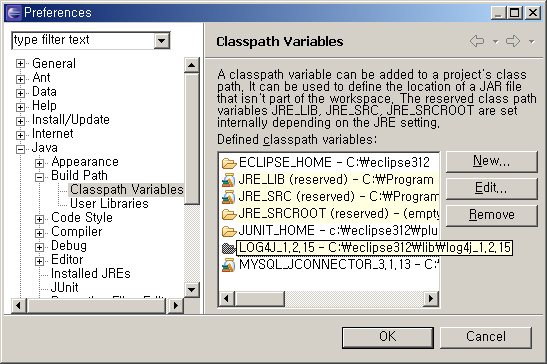This screenshot has height=364, width=547.
Task: Expand the Code Style node
Action: pyautogui.click(x=39, y=219)
